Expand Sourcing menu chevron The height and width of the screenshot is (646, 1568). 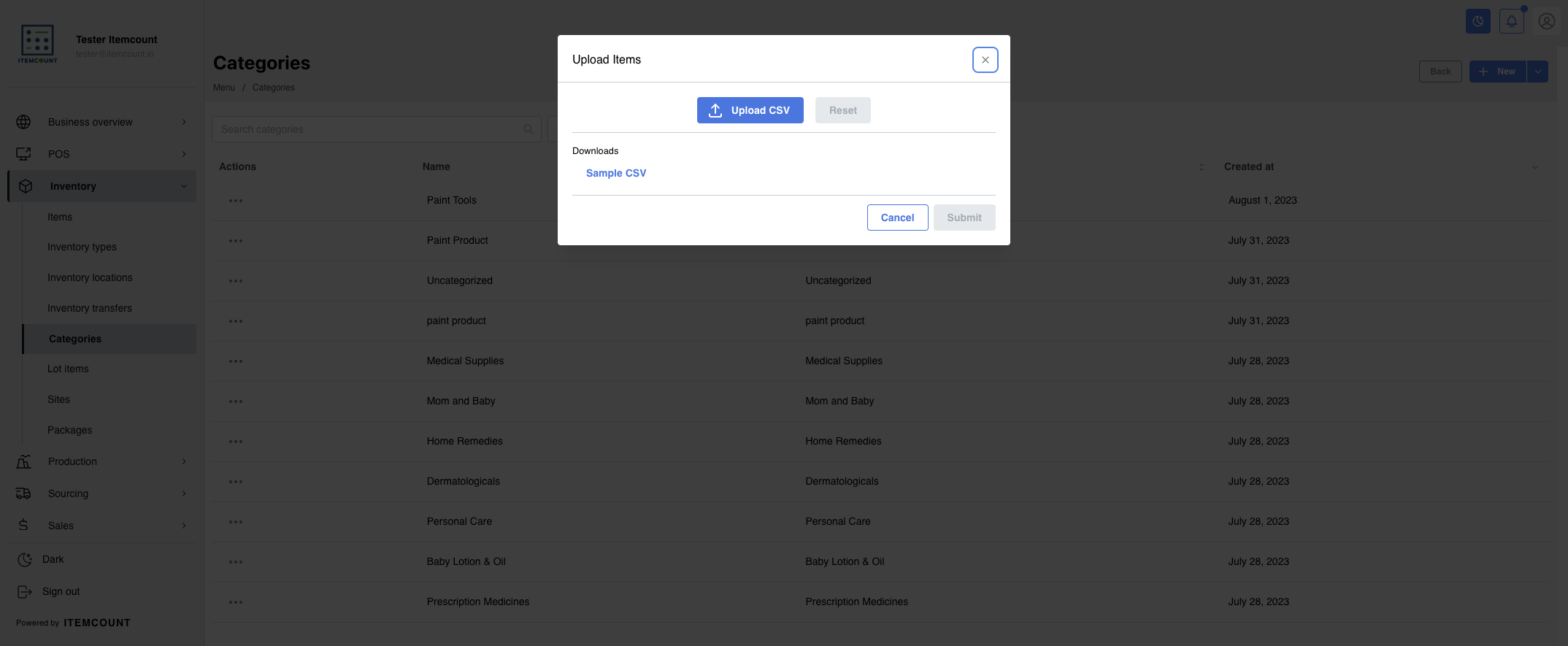(184, 493)
